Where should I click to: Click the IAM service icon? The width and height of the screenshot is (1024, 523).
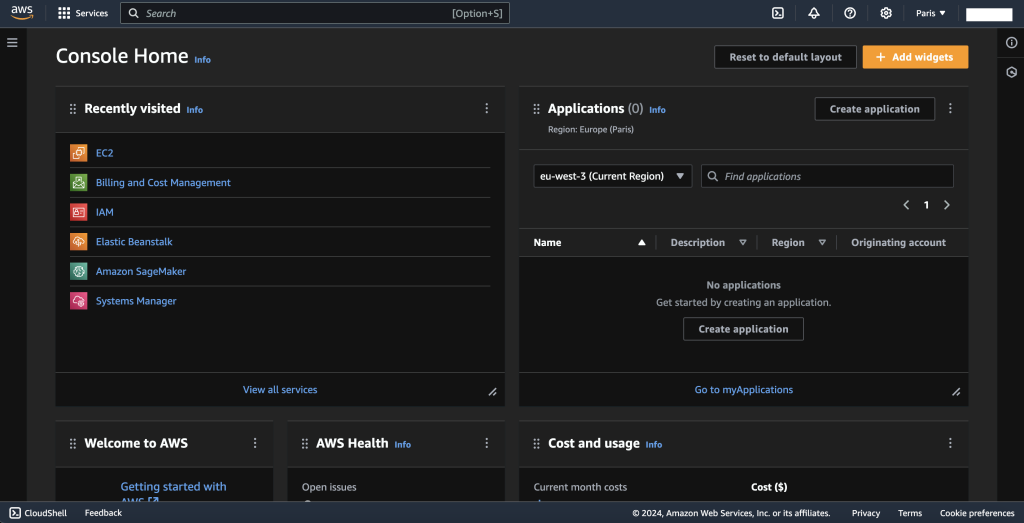(x=78, y=212)
